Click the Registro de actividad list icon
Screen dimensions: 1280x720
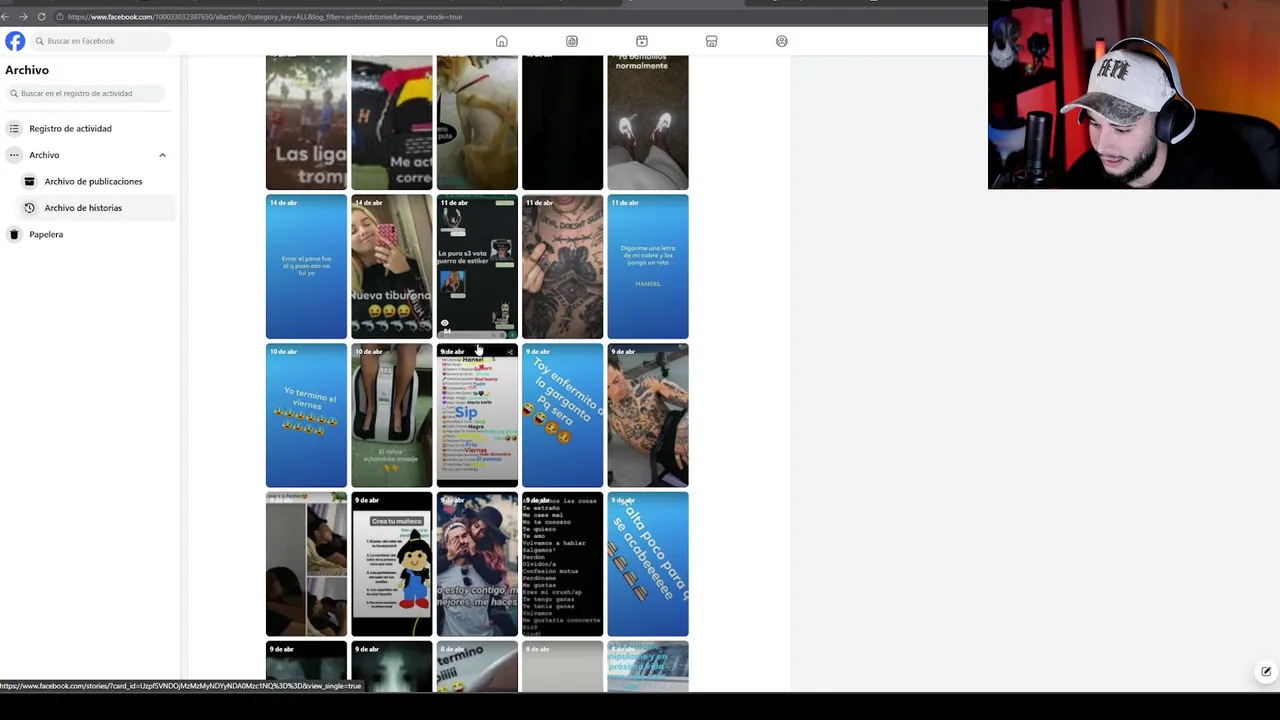14,129
